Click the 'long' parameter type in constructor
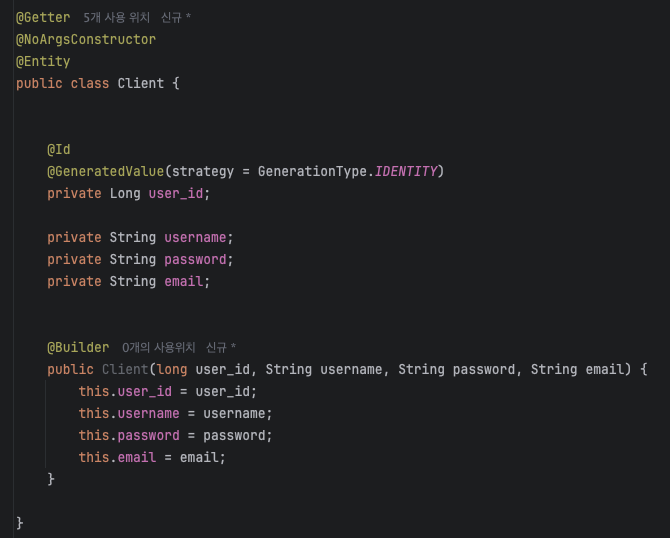This screenshot has width=670, height=538. click(x=172, y=369)
